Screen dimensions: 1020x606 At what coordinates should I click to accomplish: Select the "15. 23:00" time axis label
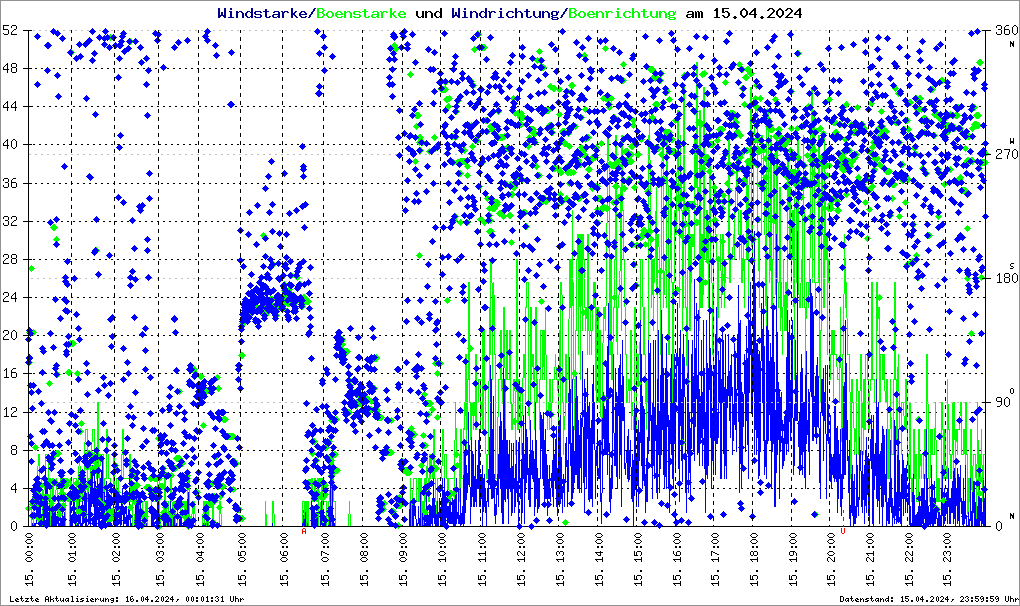coord(946,559)
